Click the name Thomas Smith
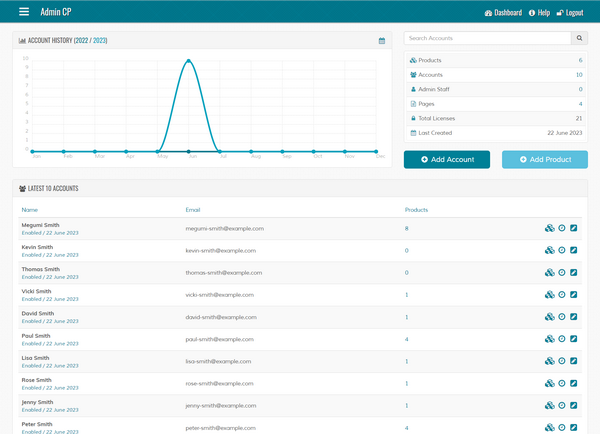The image size is (600, 434). click(x=41, y=269)
